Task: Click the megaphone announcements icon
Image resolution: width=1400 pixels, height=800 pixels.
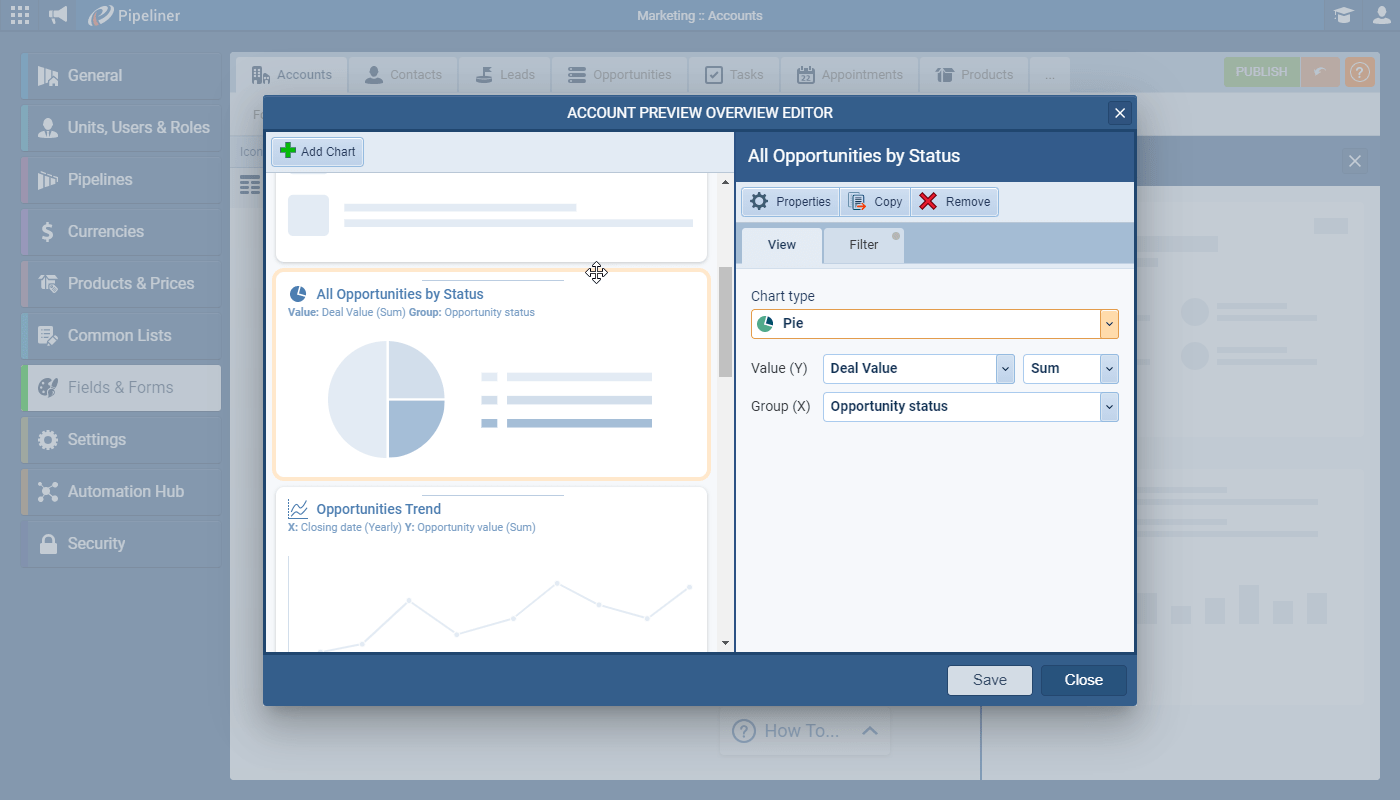Action: (x=59, y=15)
